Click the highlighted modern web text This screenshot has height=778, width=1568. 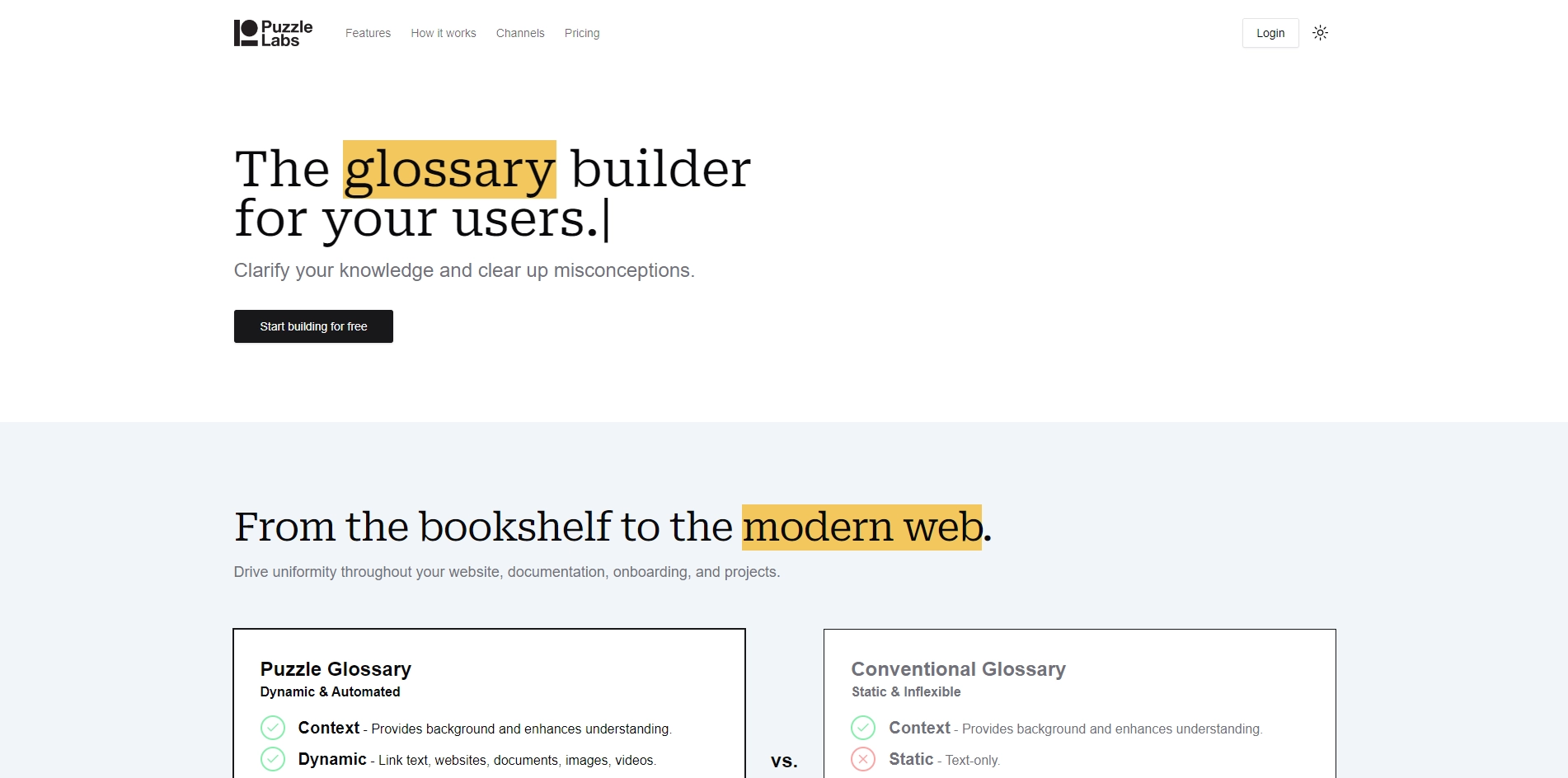tap(861, 527)
